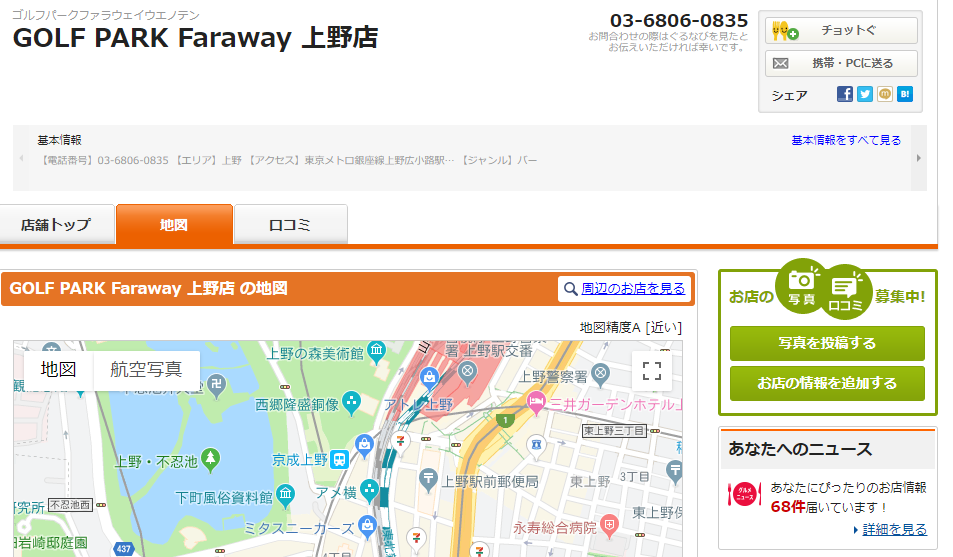Click the Shitamachi Museum map marker
Screen dimensions: 953x557
(x=286, y=496)
